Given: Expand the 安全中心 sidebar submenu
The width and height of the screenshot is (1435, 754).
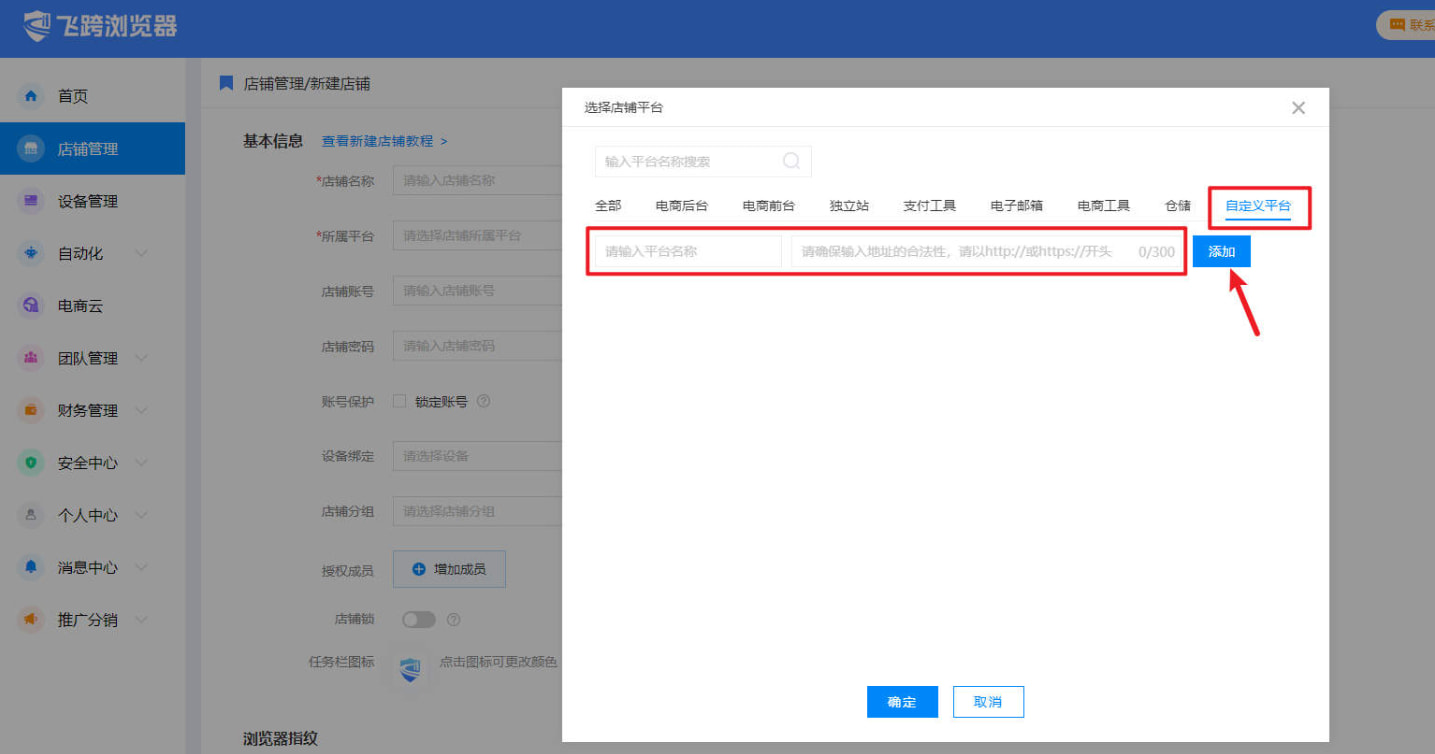Looking at the screenshot, I should (x=141, y=463).
